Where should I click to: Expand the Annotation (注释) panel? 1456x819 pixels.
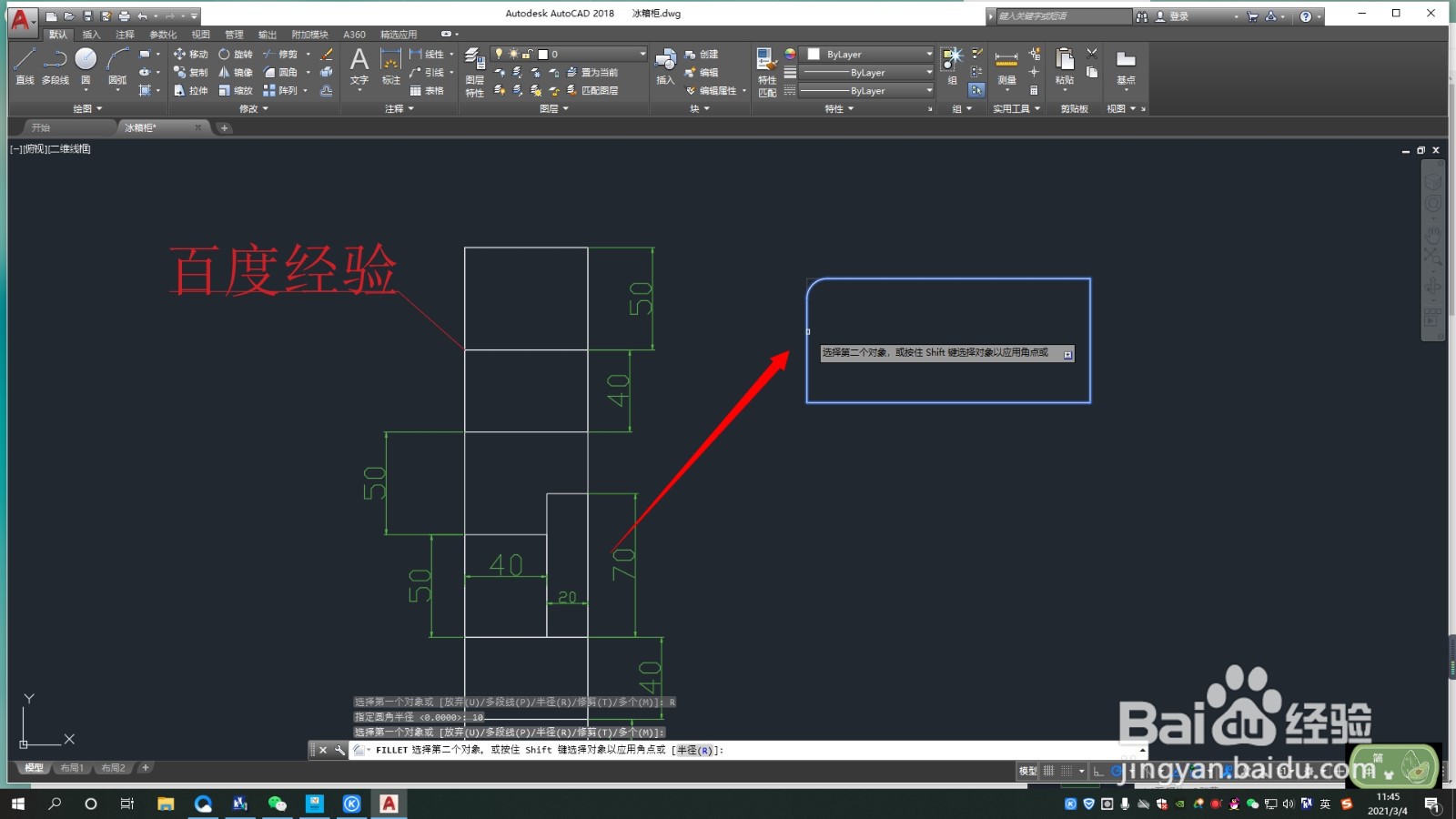tap(399, 108)
